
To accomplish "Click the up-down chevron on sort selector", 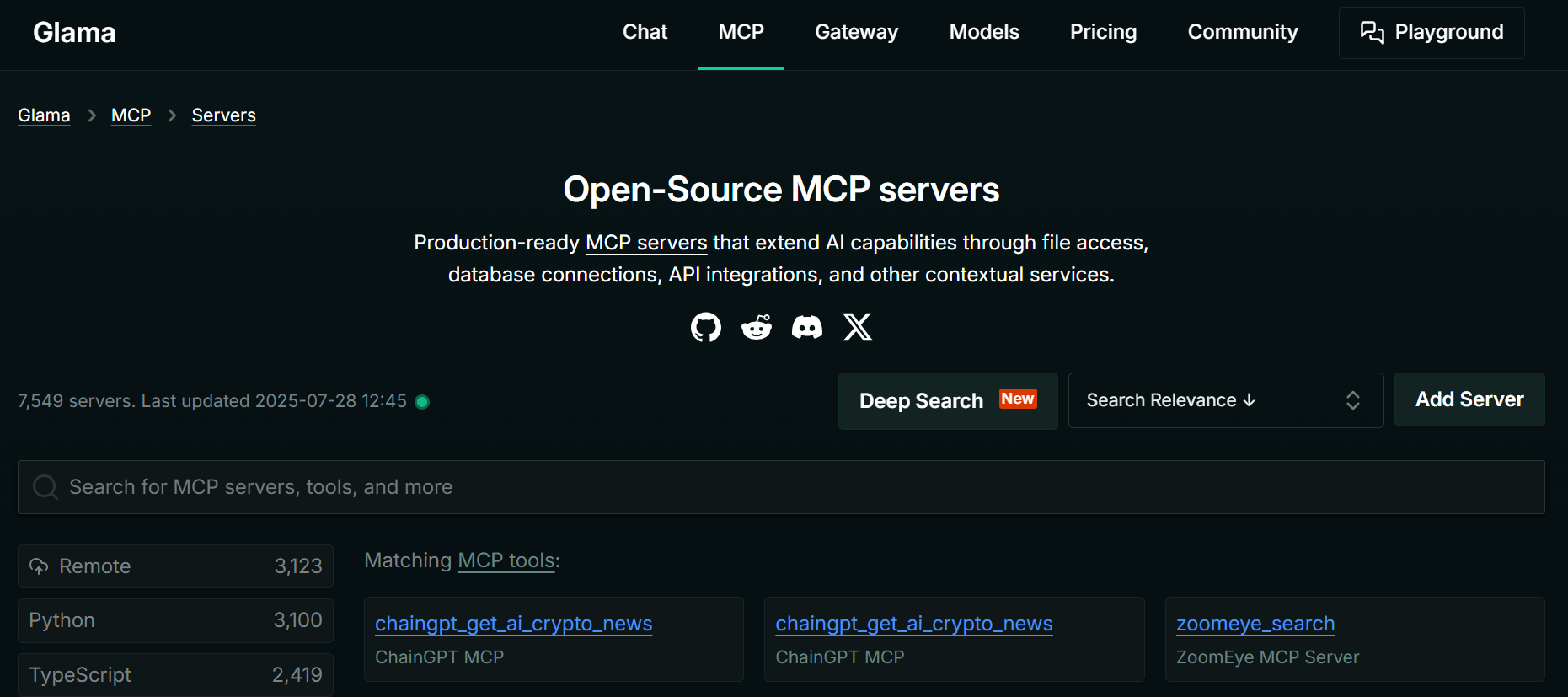I will [x=1352, y=400].
